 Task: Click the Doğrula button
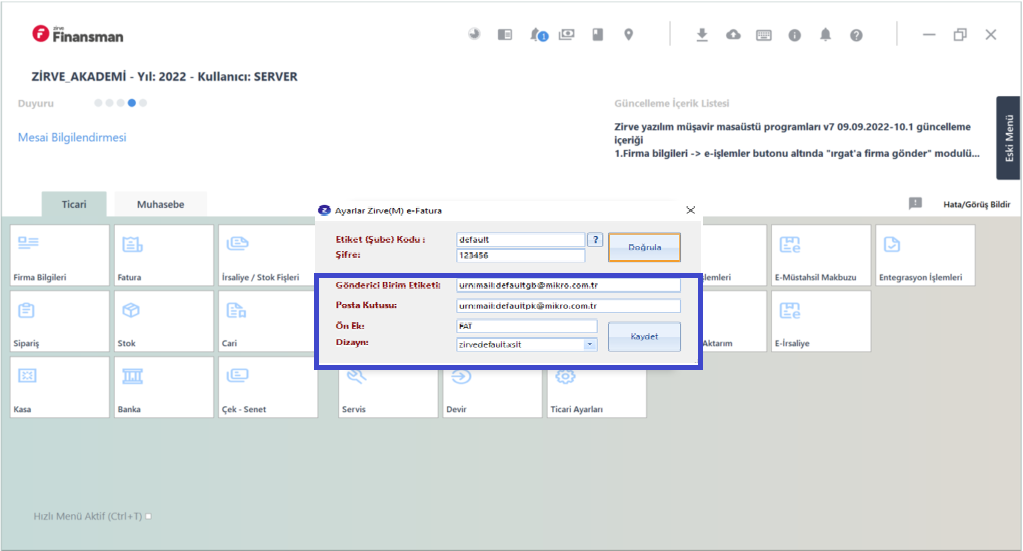point(645,247)
